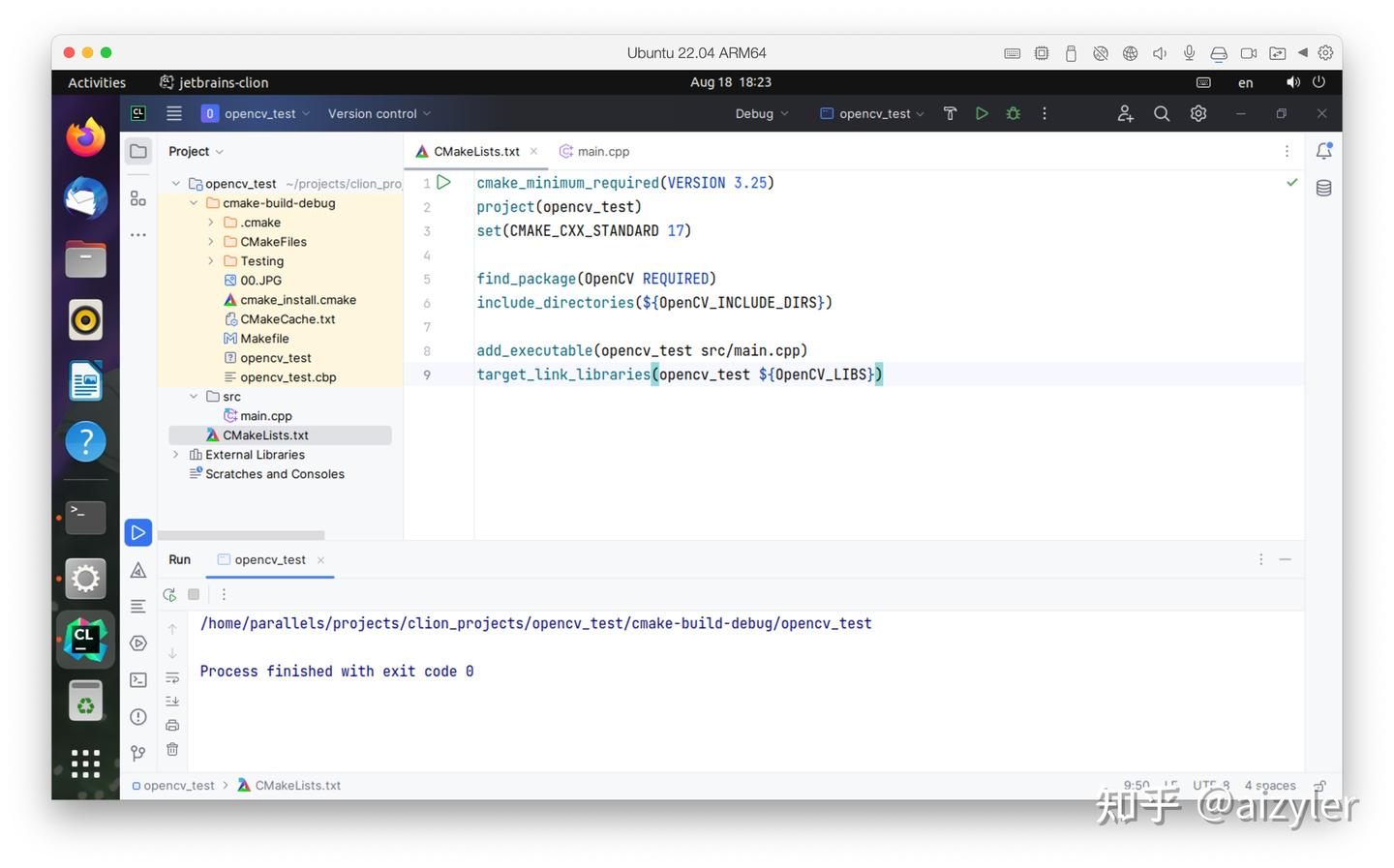Click Activities in the top bar

tap(97, 82)
